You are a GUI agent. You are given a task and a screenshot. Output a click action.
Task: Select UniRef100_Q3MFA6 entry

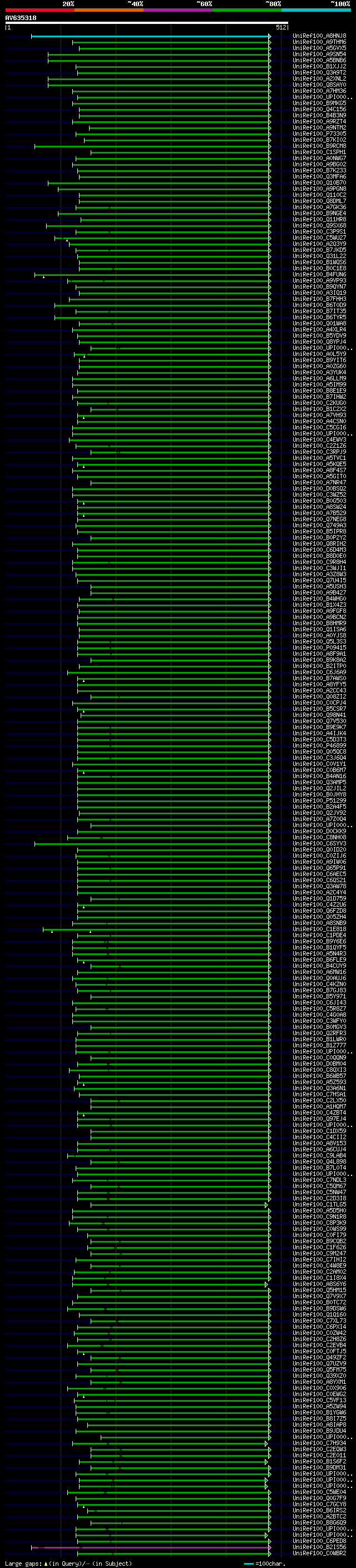tap(319, 176)
